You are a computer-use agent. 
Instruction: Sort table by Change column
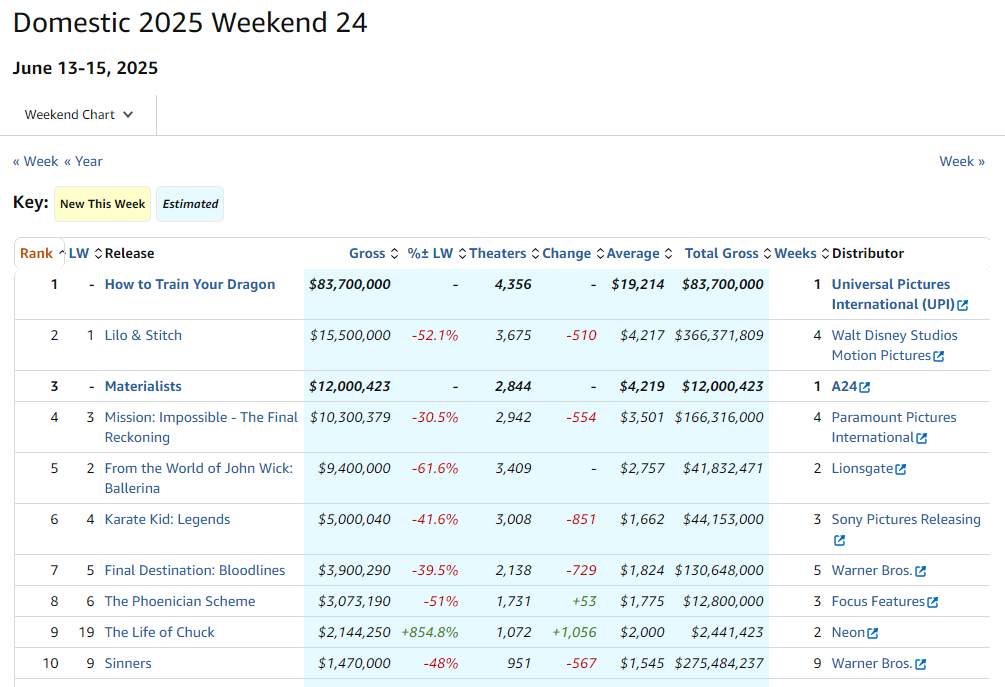click(573, 253)
